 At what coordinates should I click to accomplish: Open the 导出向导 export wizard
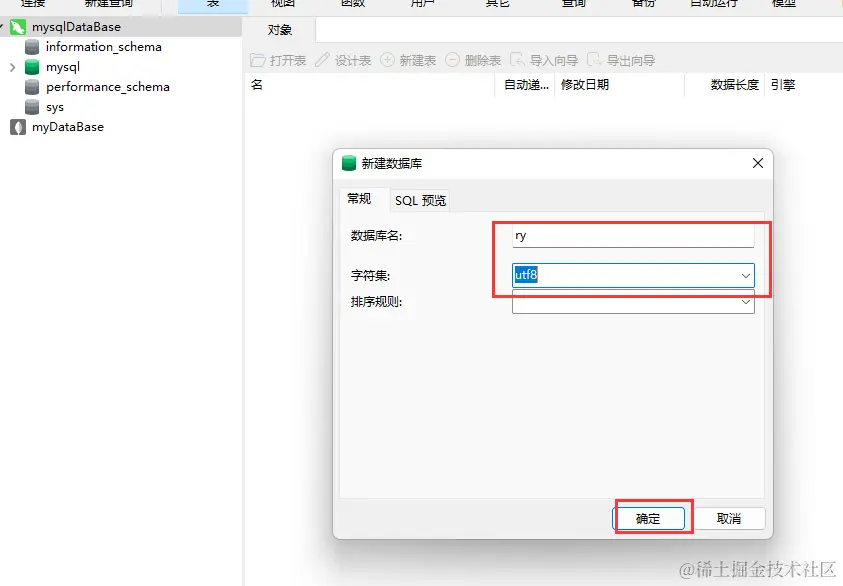pyautogui.click(x=621, y=60)
